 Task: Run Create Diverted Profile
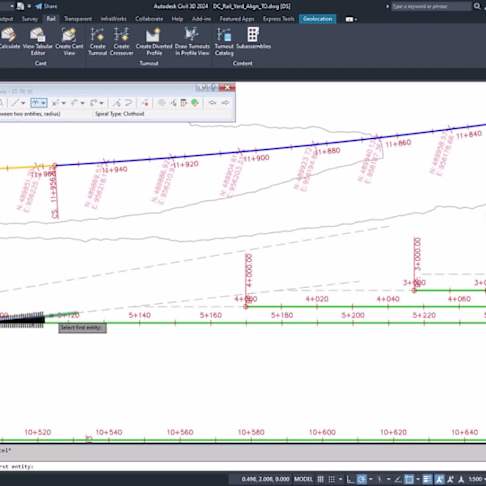click(x=154, y=40)
